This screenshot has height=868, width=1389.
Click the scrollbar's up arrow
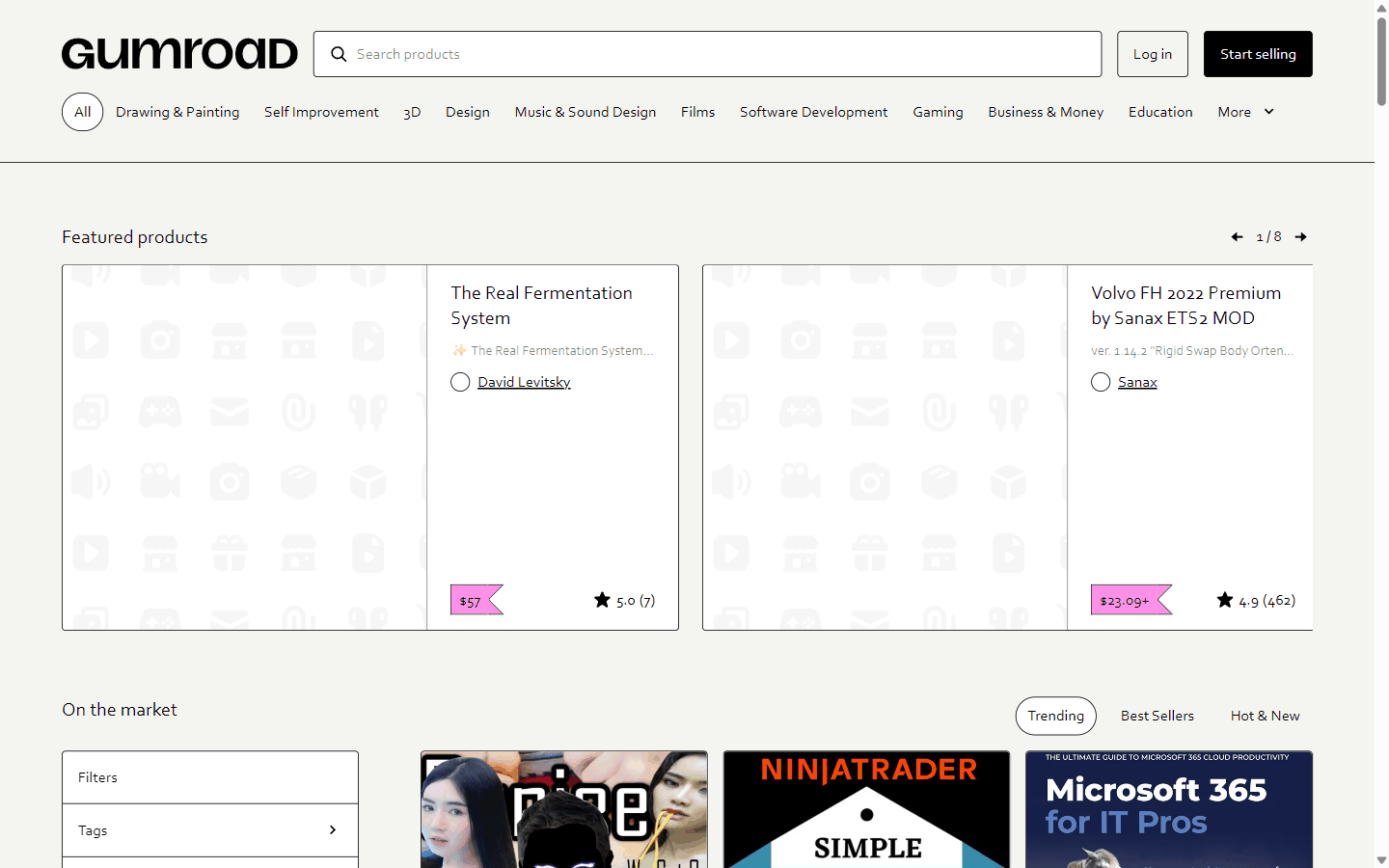tap(1381, 7)
